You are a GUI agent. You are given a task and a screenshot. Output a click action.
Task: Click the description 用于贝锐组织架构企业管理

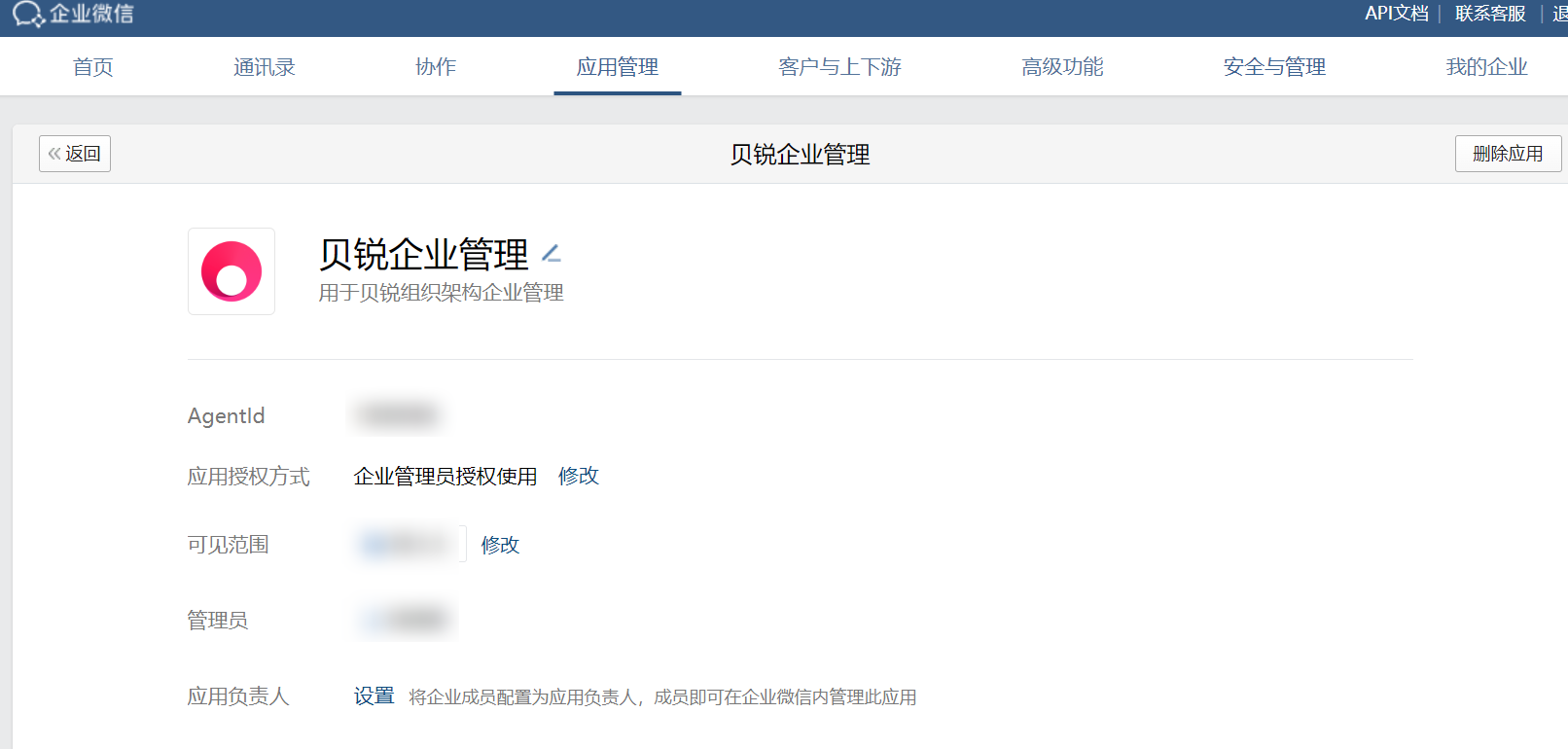[442, 293]
